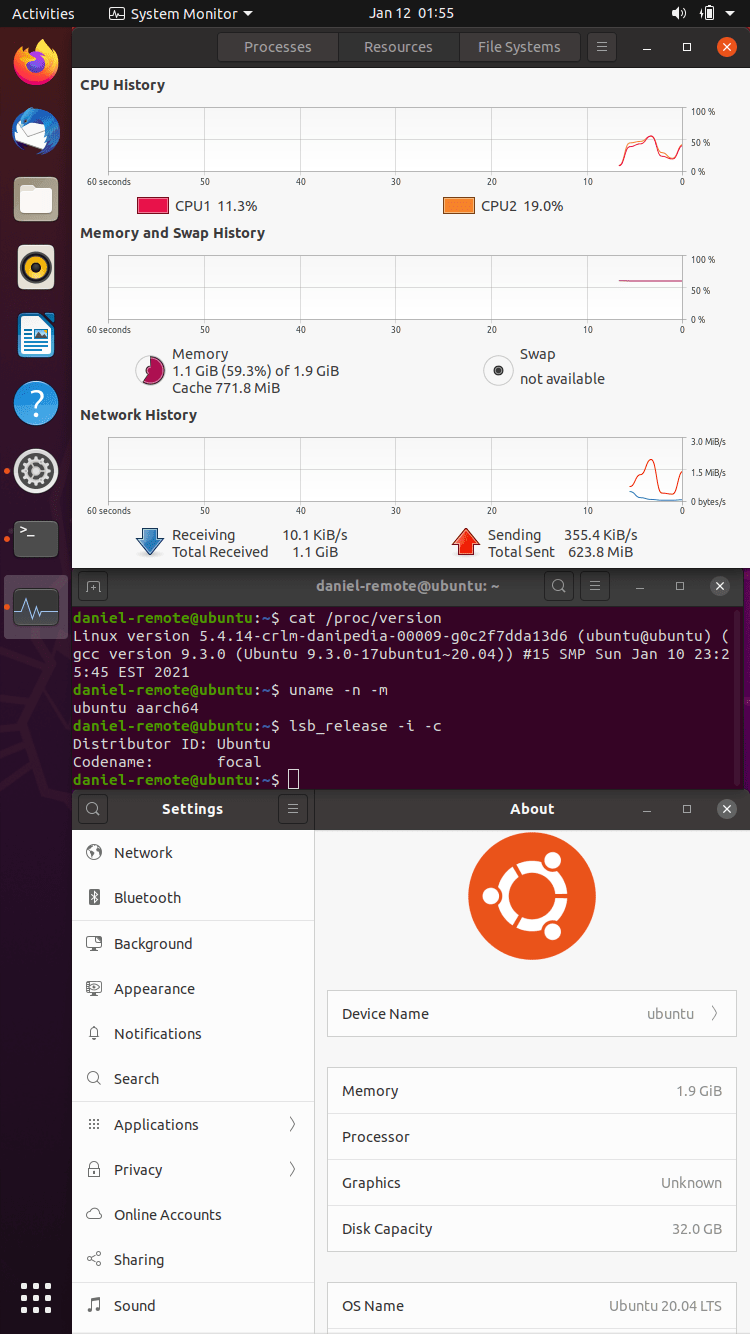The height and width of the screenshot is (1334, 750).
Task: Click the clock showing Jan 12 01:55
Action: coord(411,14)
